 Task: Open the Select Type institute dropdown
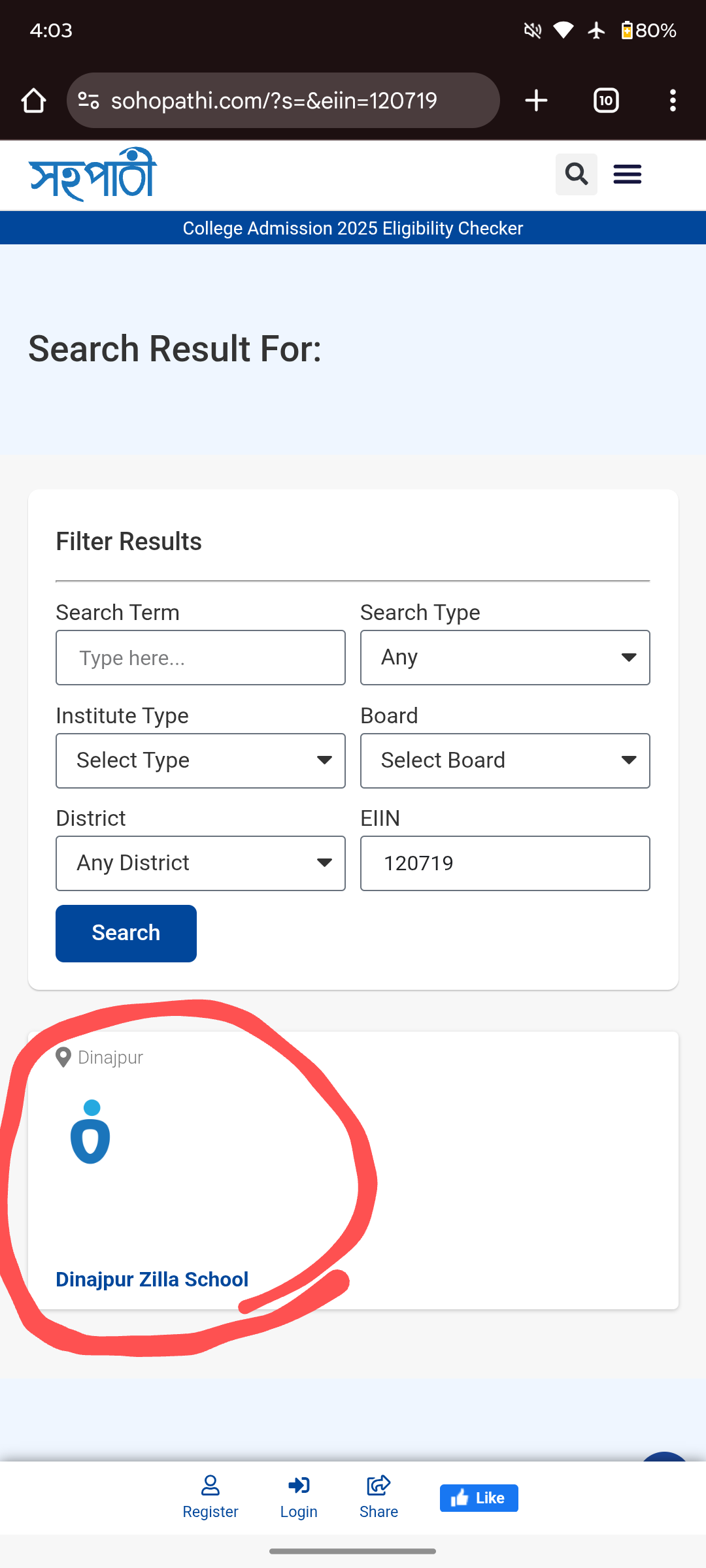coord(200,760)
